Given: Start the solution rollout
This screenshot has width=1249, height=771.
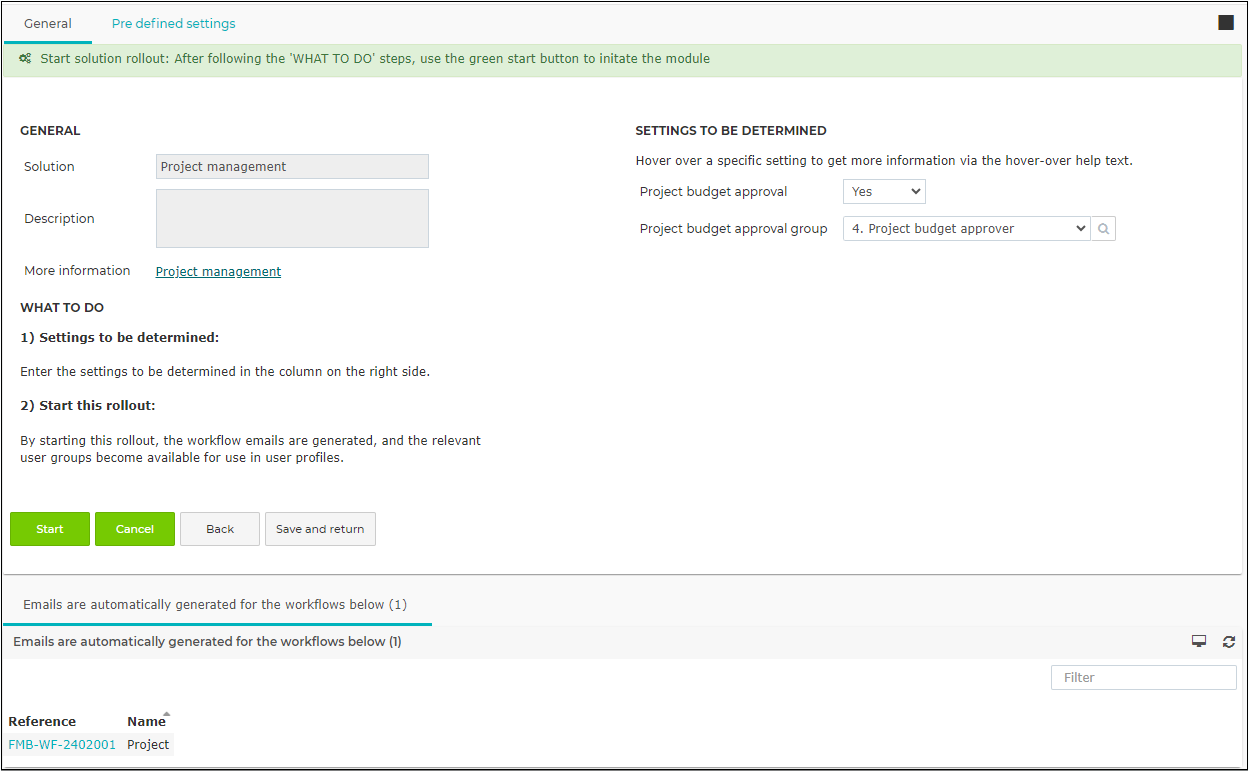Looking at the screenshot, I should pyautogui.click(x=50, y=529).
